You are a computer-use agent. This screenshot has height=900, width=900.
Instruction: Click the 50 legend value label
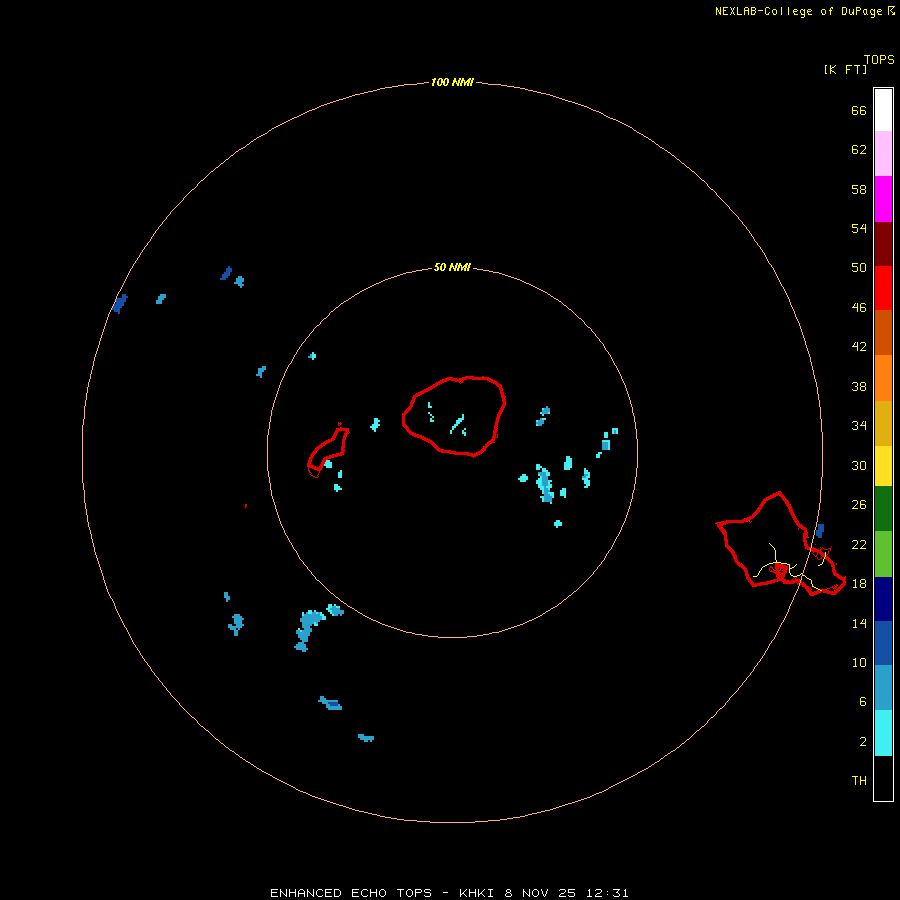[859, 267]
